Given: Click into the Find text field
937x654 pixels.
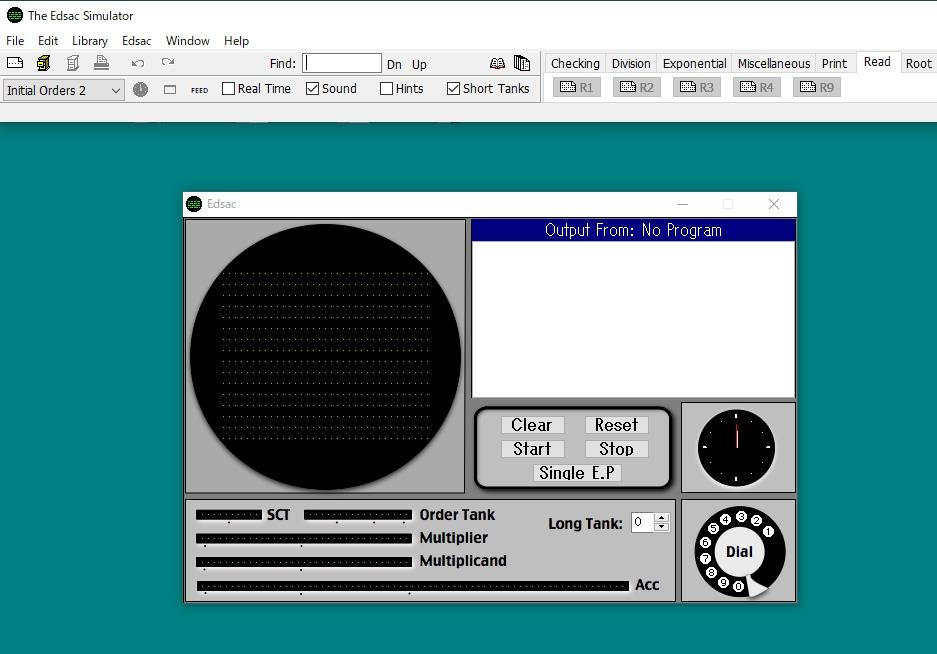Looking at the screenshot, I should coord(342,63).
